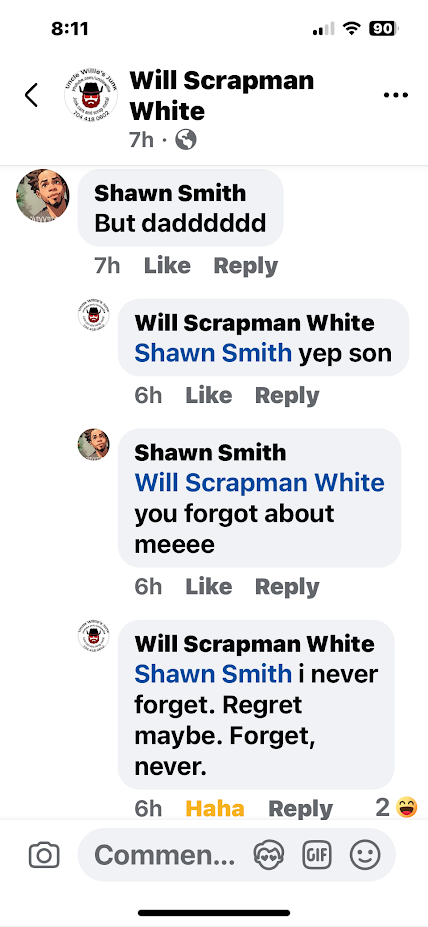Open Will Scrapman White header profile picture
Image resolution: width=428 pixels, height=927 pixels.
point(91,95)
